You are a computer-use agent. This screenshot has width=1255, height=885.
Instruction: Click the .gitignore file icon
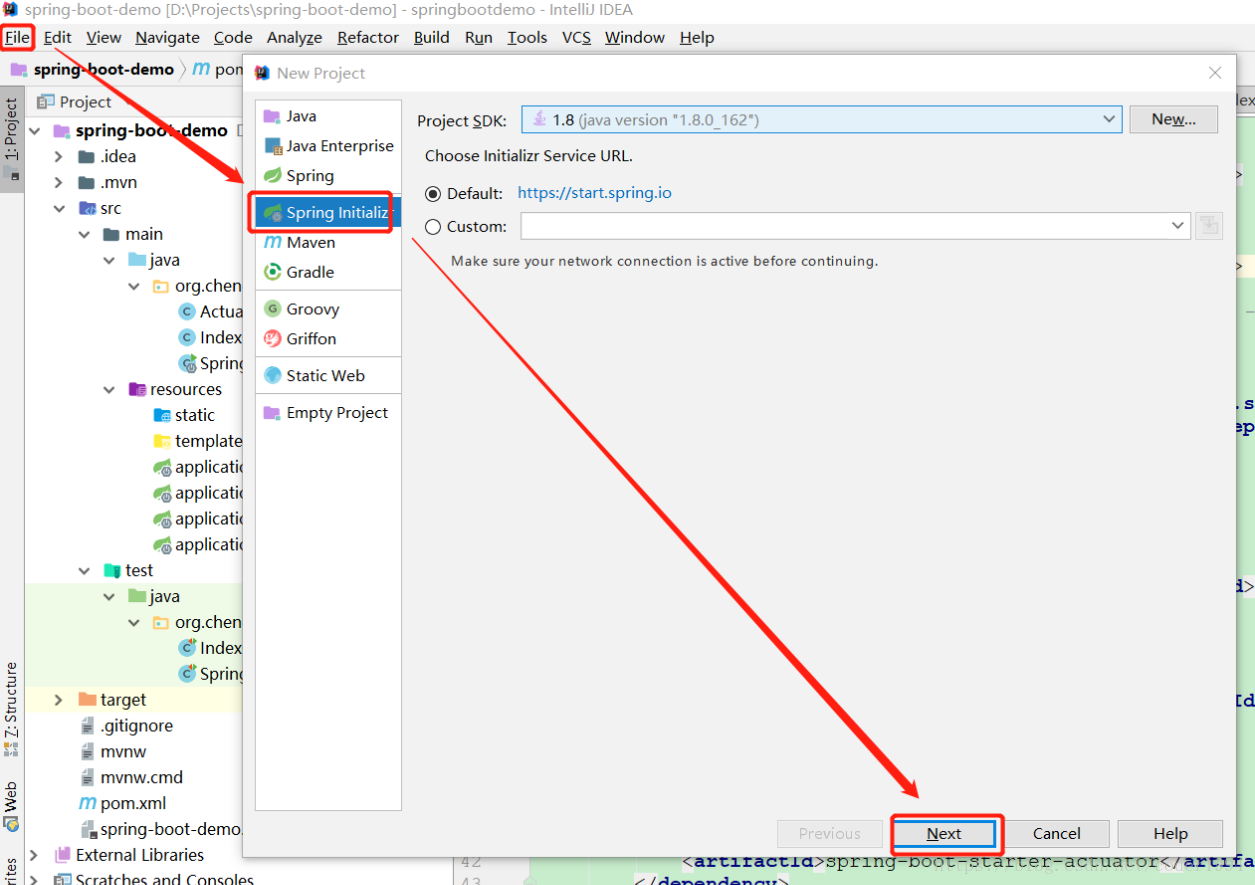tap(87, 726)
